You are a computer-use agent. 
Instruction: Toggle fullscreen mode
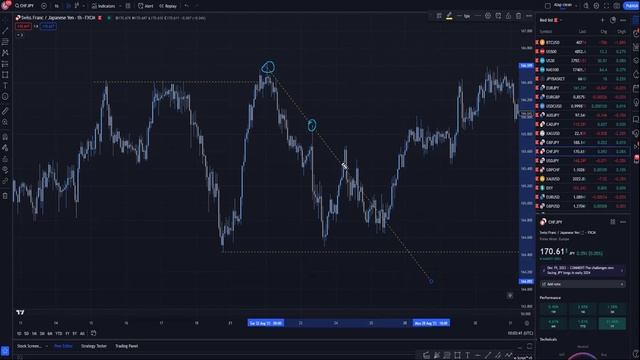(x=607, y=6)
